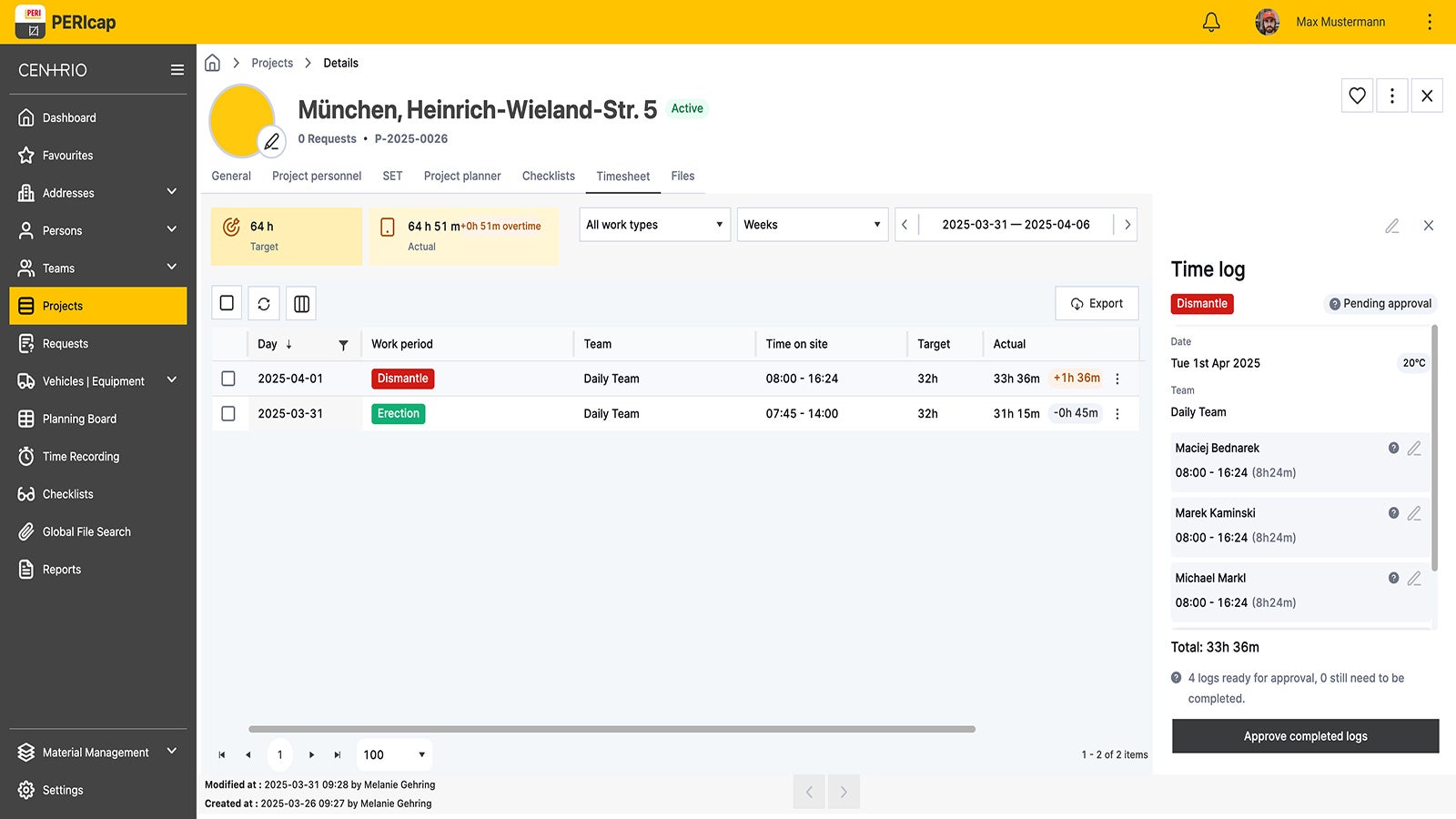
Task: Collapse the sidebar with hamburger icon
Action: pos(177,70)
